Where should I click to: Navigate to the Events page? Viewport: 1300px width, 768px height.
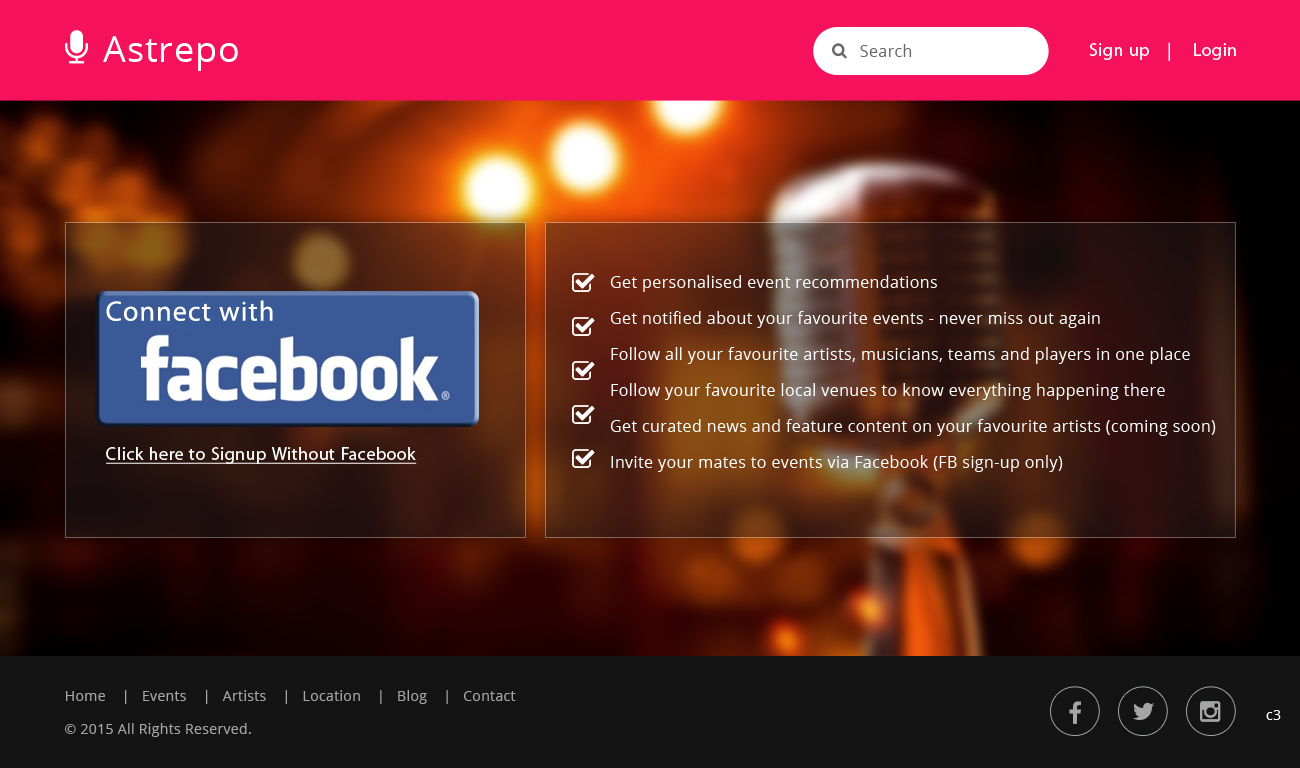point(164,695)
